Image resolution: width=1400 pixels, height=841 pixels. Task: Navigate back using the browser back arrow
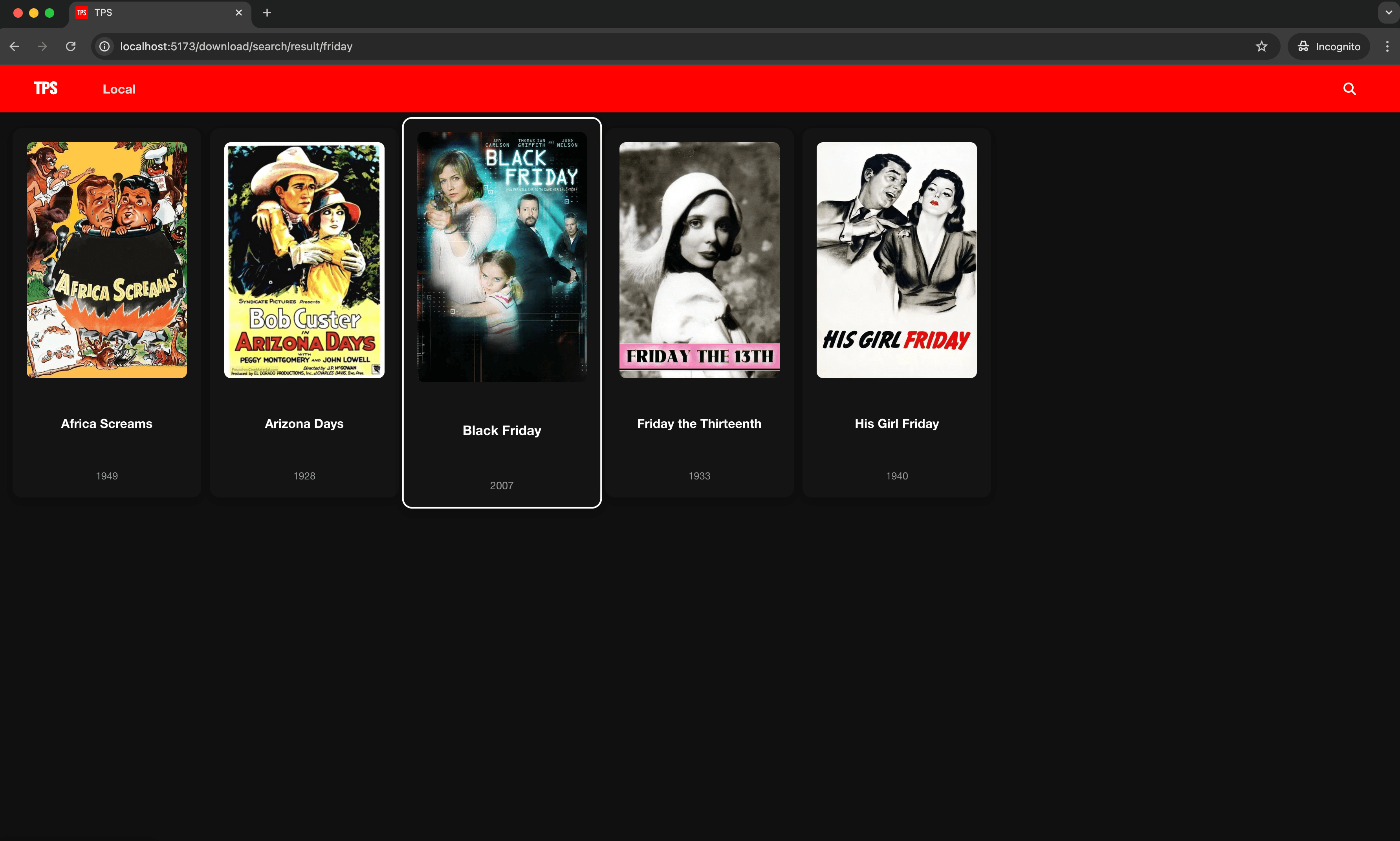pyautogui.click(x=14, y=46)
